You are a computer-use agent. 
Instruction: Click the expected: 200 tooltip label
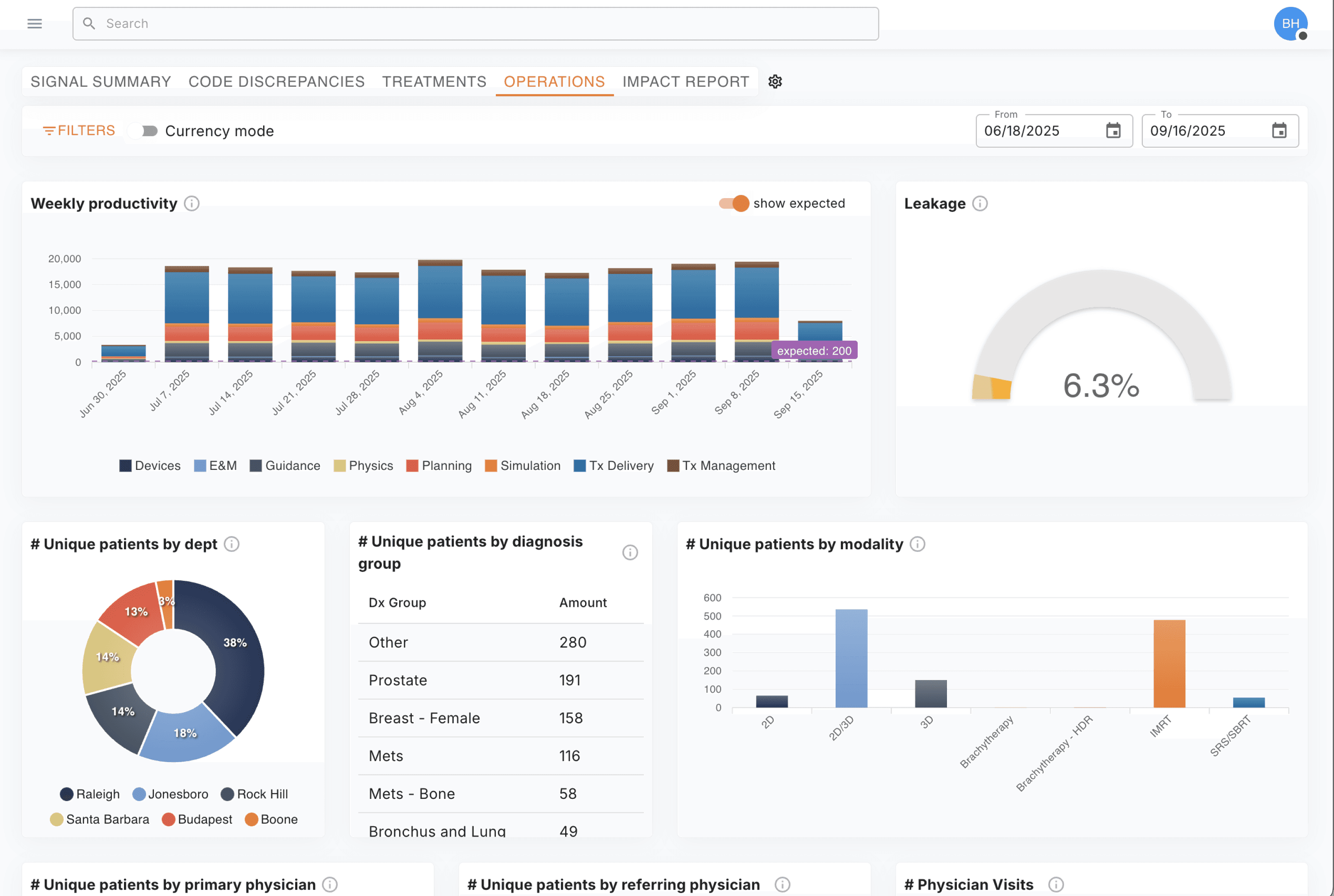click(814, 351)
